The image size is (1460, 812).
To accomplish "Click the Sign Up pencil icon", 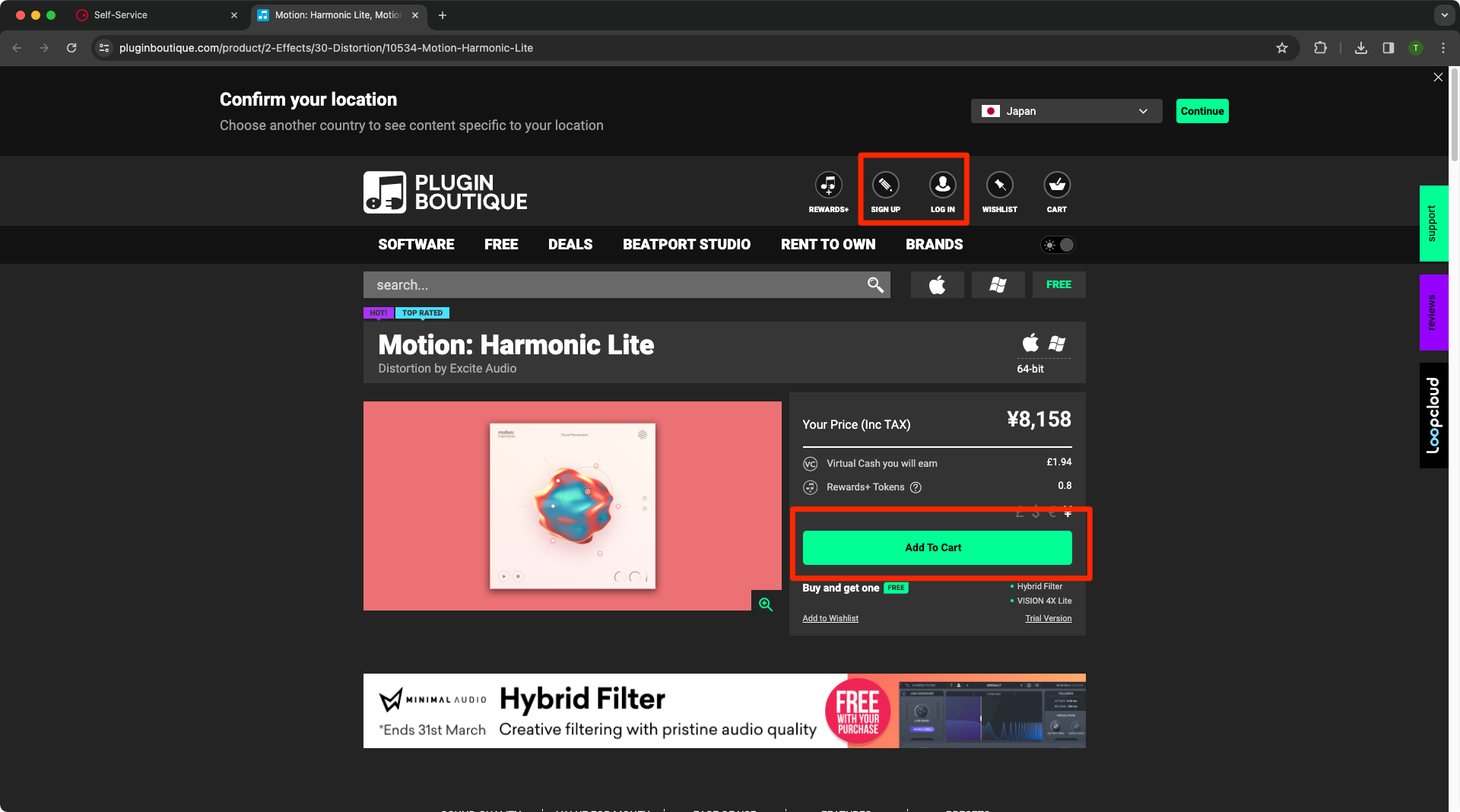I will (x=885, y=185).
